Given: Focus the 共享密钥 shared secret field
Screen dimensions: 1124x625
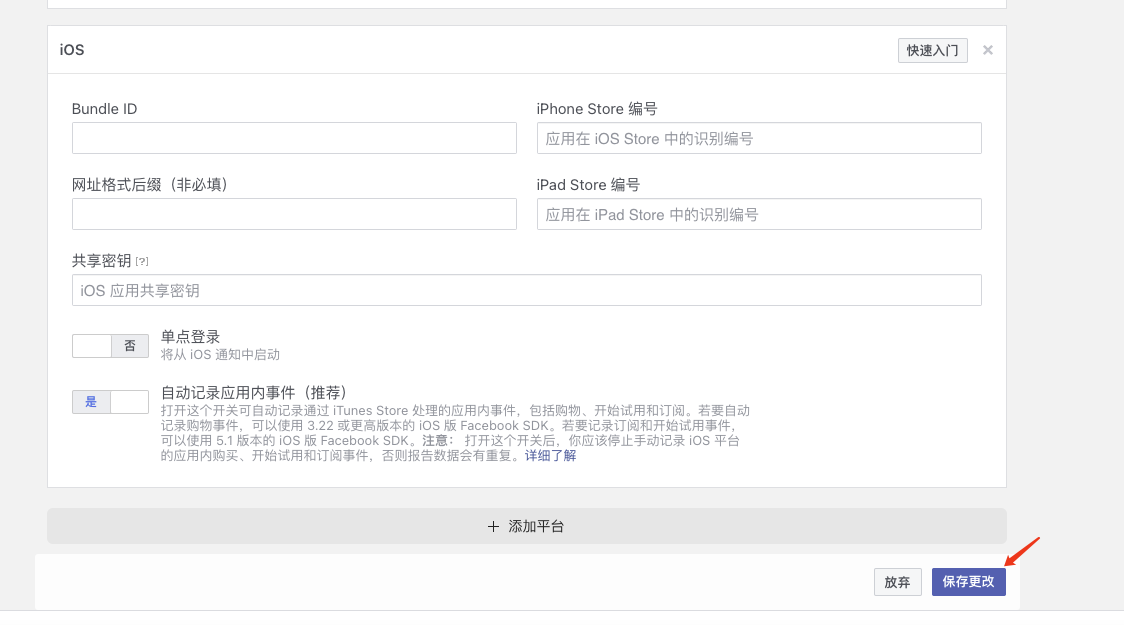Looking at the screenshot, I should 527,290.
